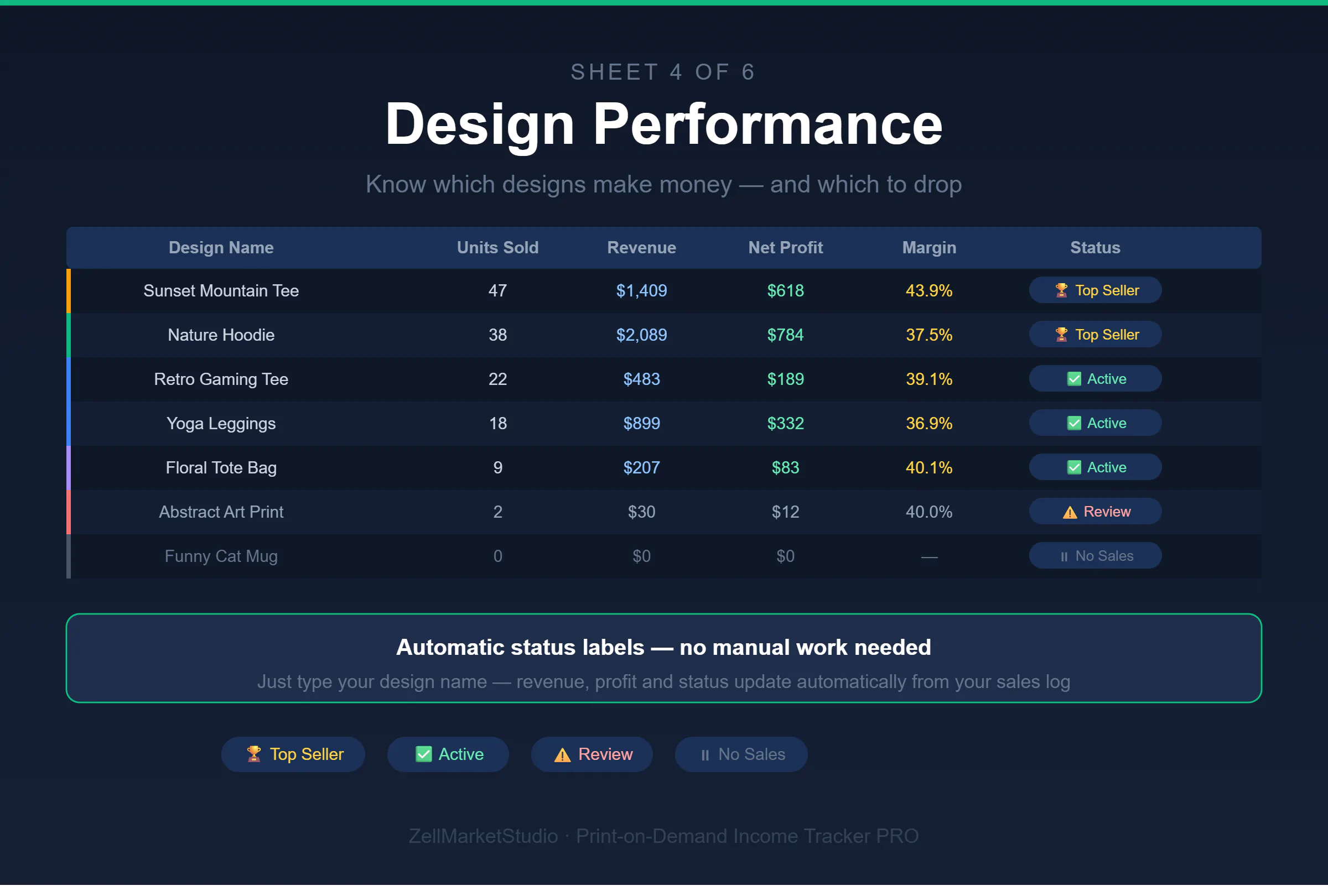
Task: Click Sunset Mountain Tee design name
Action: (x=221, y=291)
